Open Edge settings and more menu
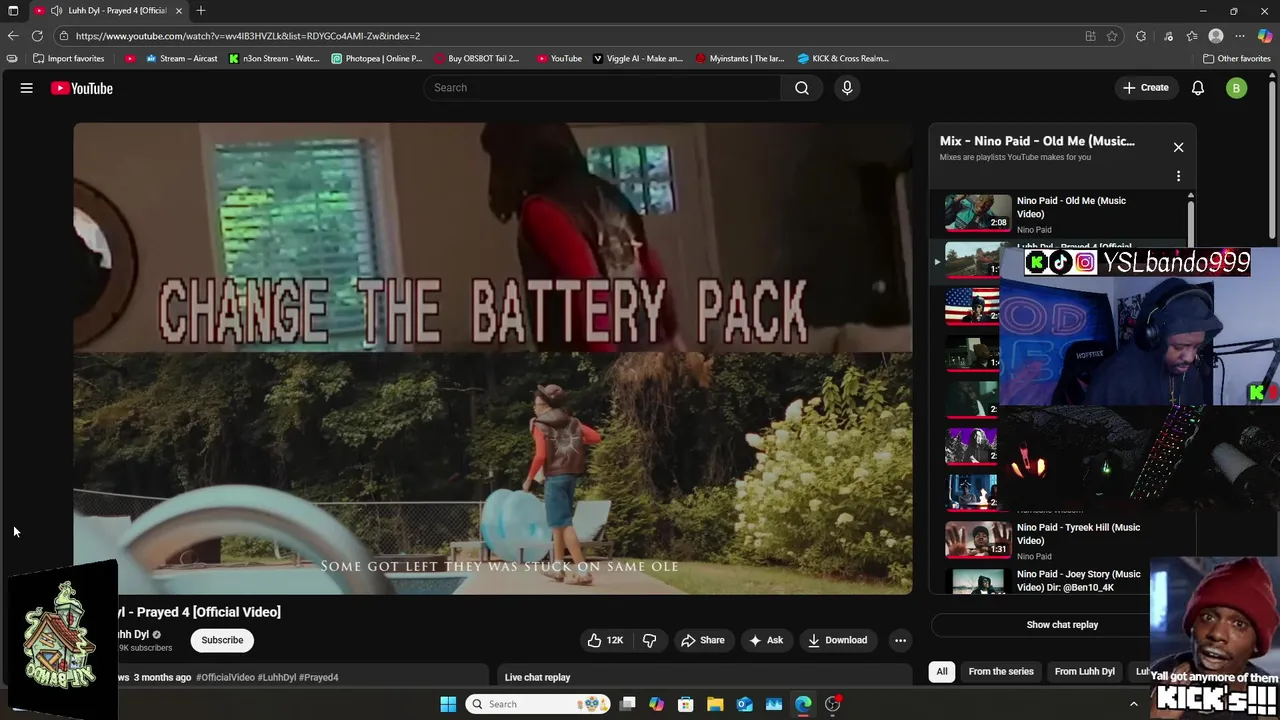Image resolution: width=1280 pixels, height=720 pixels. 1240,36
